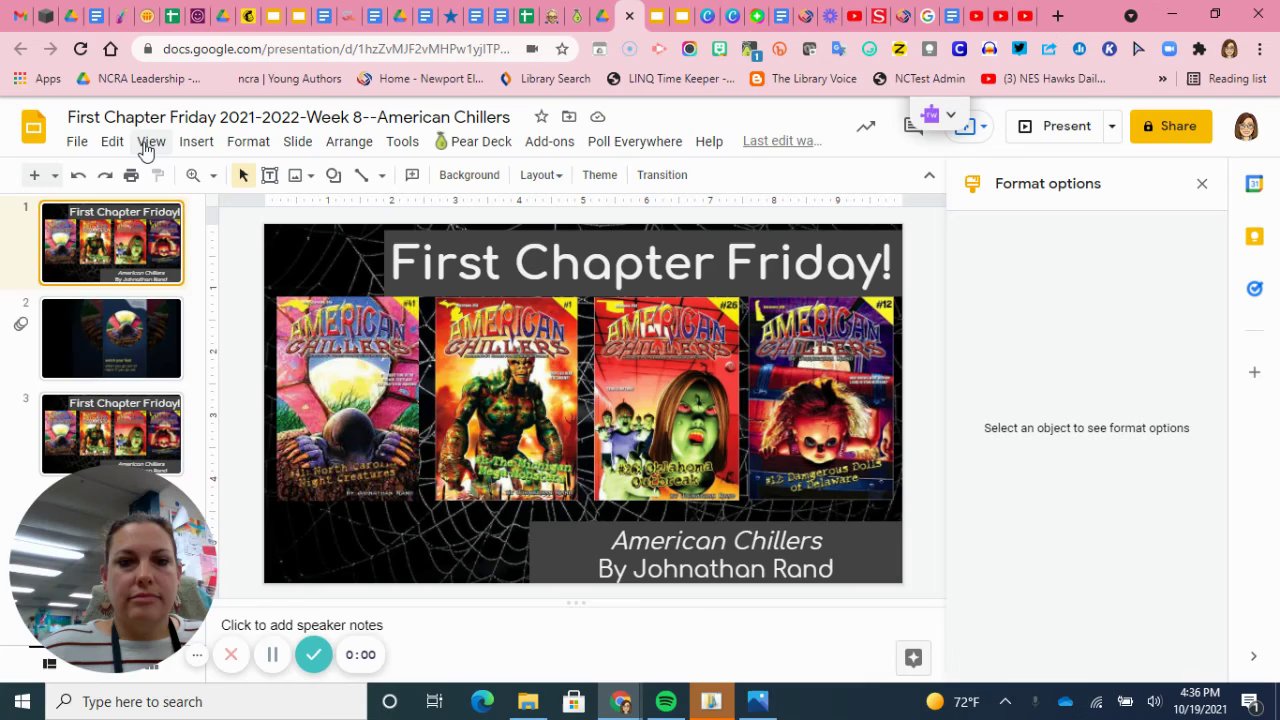
Task: Click the Slides home logo icon
Action: (x=34, y=127)
